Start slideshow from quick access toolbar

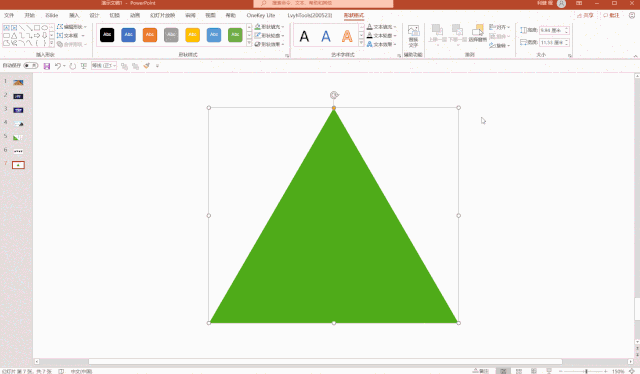[x=84, y=66]
